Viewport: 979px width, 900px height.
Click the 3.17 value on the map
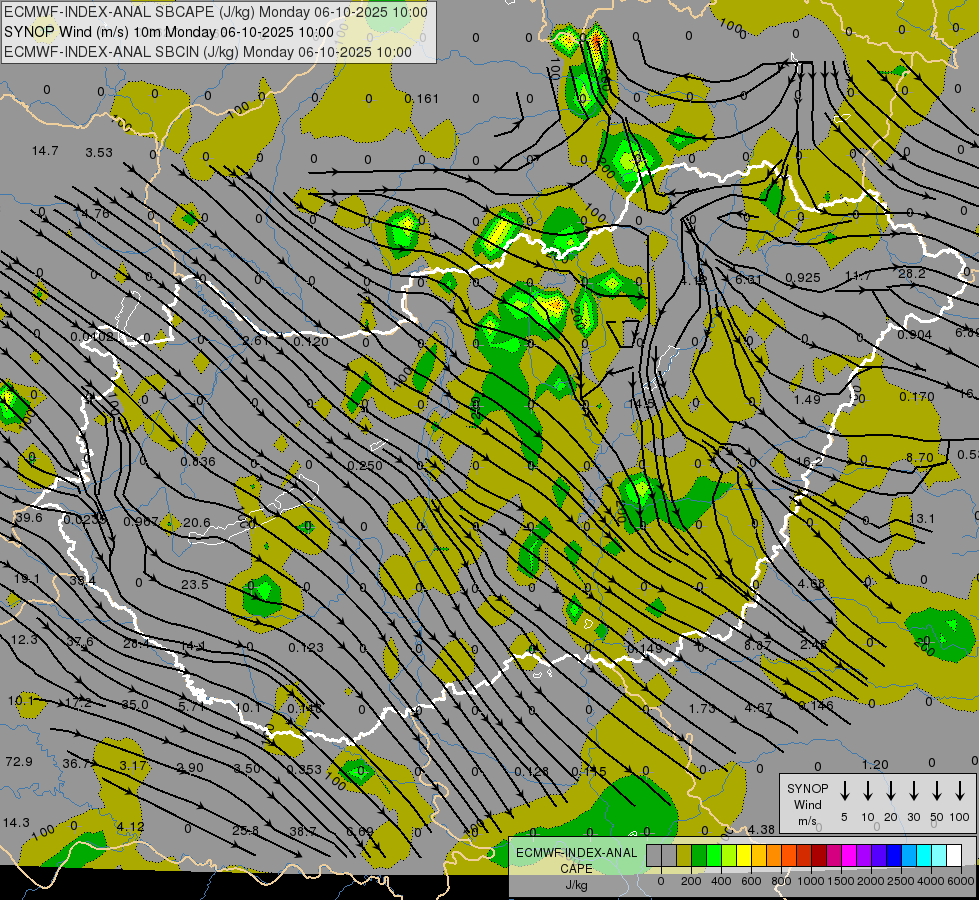click(x=133, y=765)
